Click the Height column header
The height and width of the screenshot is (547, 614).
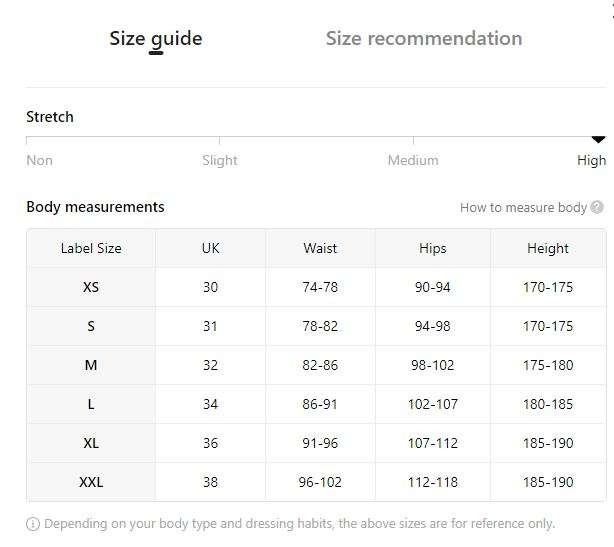[548, 248]
